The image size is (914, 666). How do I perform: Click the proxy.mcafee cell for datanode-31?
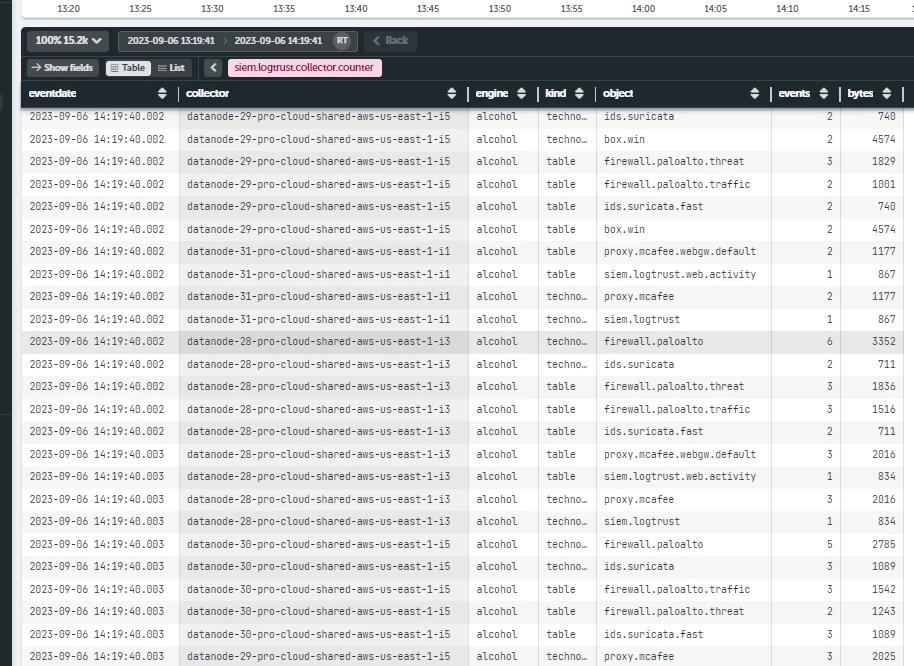tap(639, 297)
